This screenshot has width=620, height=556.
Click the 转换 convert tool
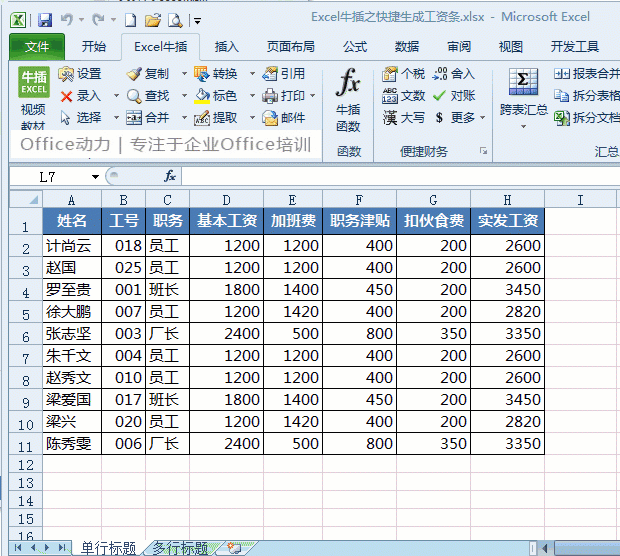[216, 74]
